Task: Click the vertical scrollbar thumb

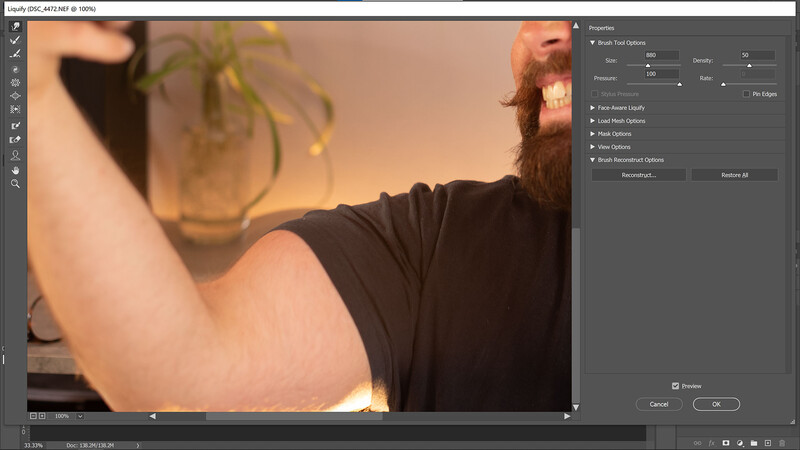Action: [x=576, y=315]
